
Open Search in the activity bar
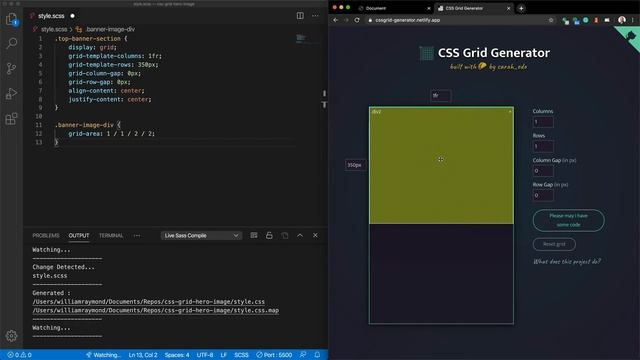pos(11,43)
